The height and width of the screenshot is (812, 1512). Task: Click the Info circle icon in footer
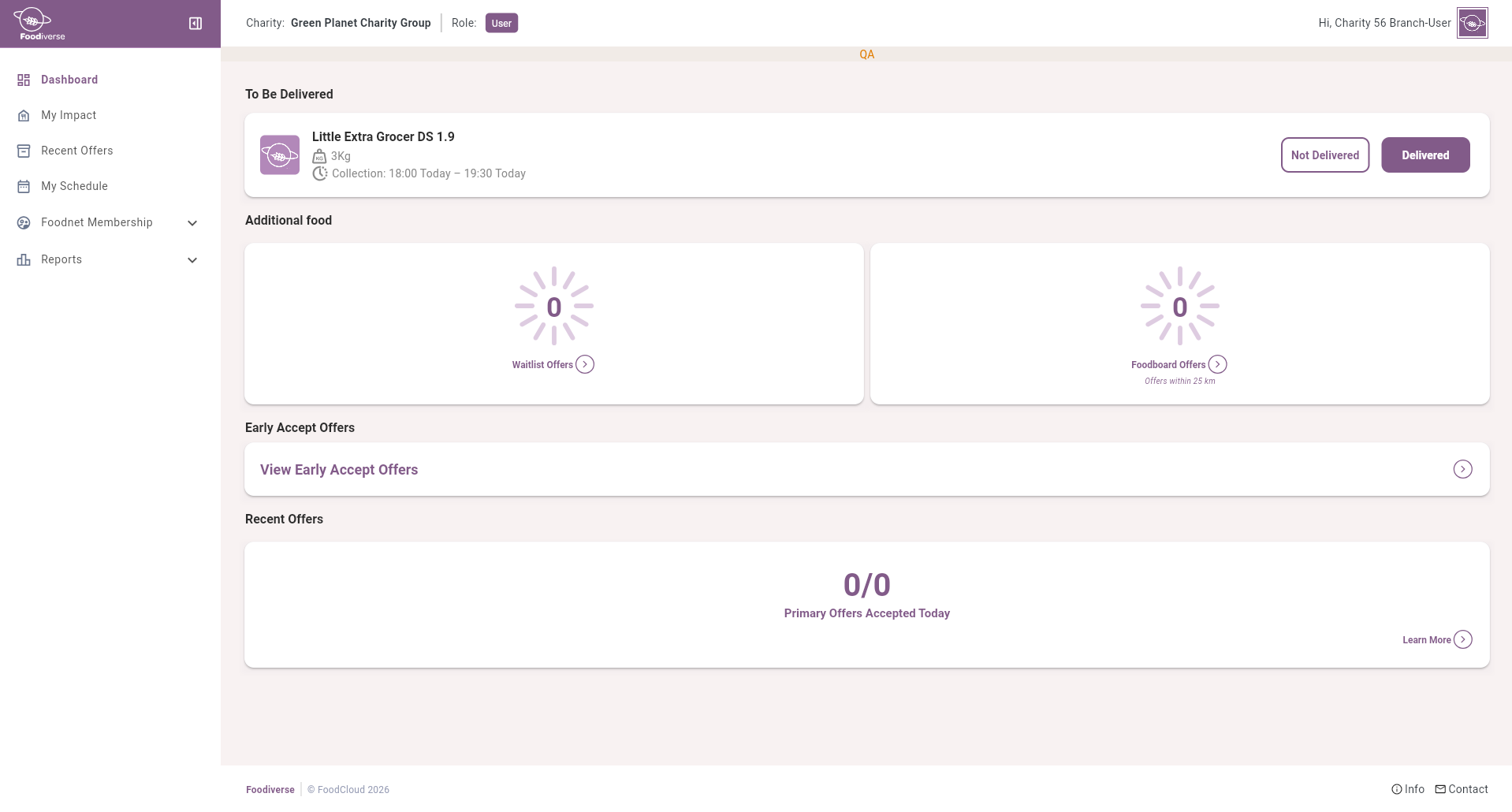point(1397,789)
